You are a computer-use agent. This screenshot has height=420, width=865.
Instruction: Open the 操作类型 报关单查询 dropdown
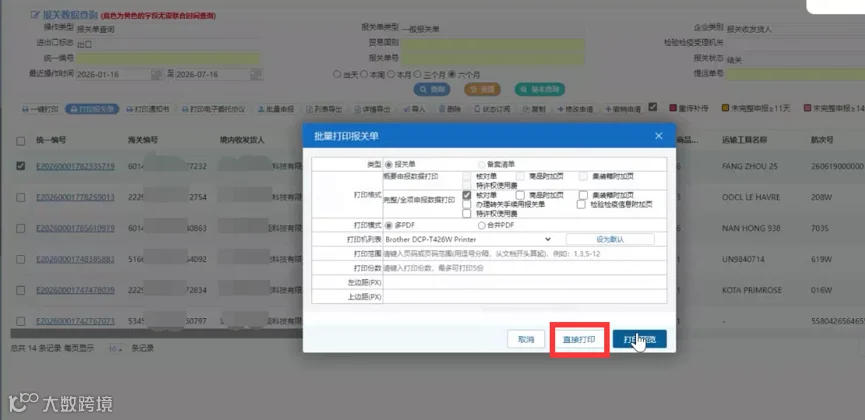(x=167, y=29)
